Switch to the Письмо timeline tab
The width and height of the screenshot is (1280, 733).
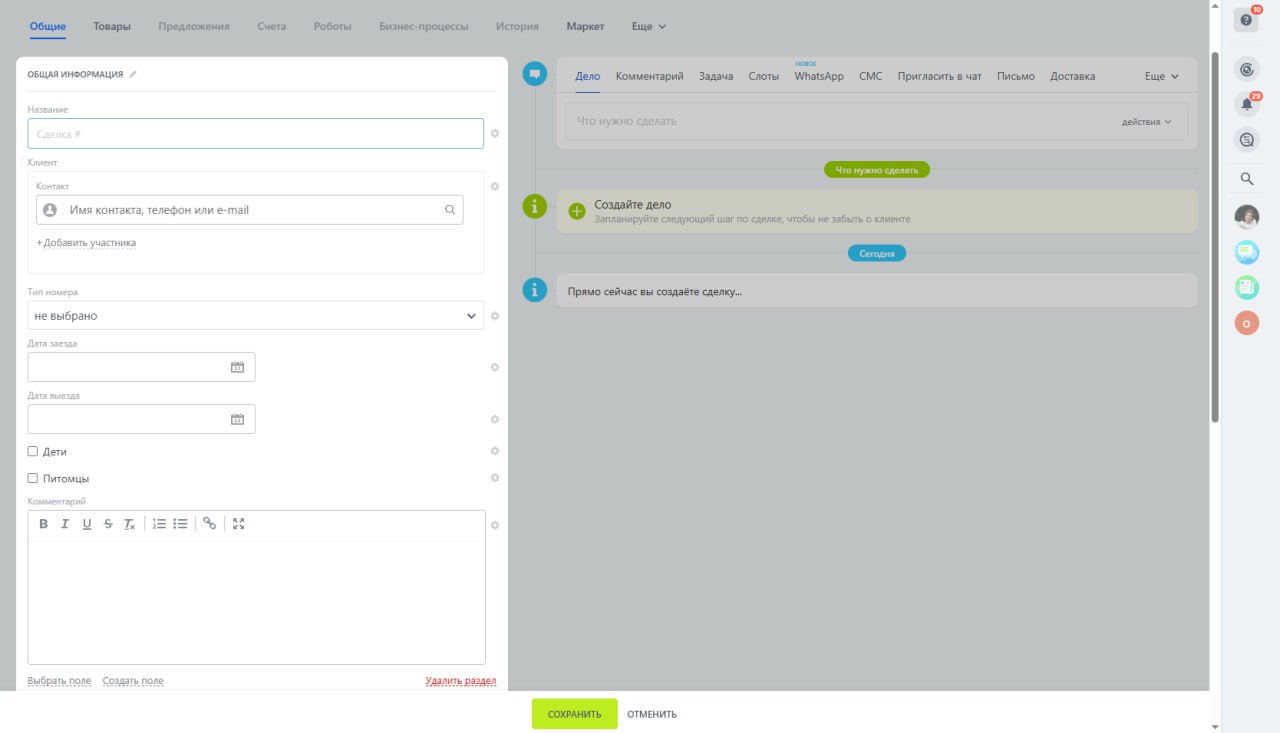(1016, 76)
